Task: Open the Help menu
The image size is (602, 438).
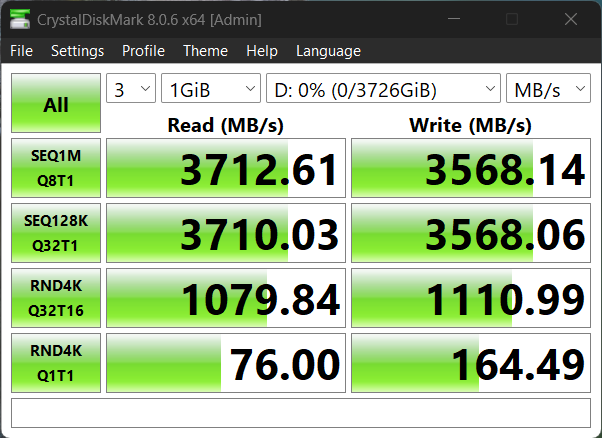Action: [262, 51]
